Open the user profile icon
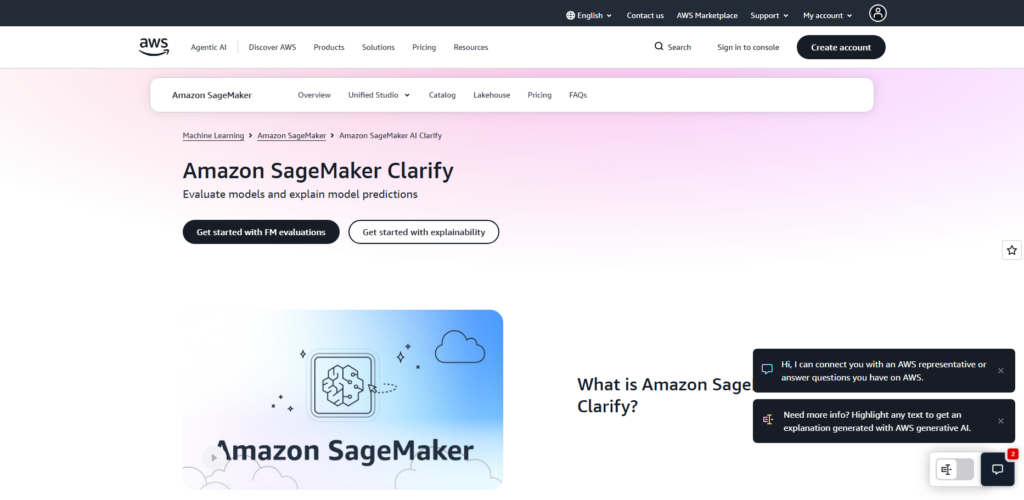 click(x=878, y=13)
